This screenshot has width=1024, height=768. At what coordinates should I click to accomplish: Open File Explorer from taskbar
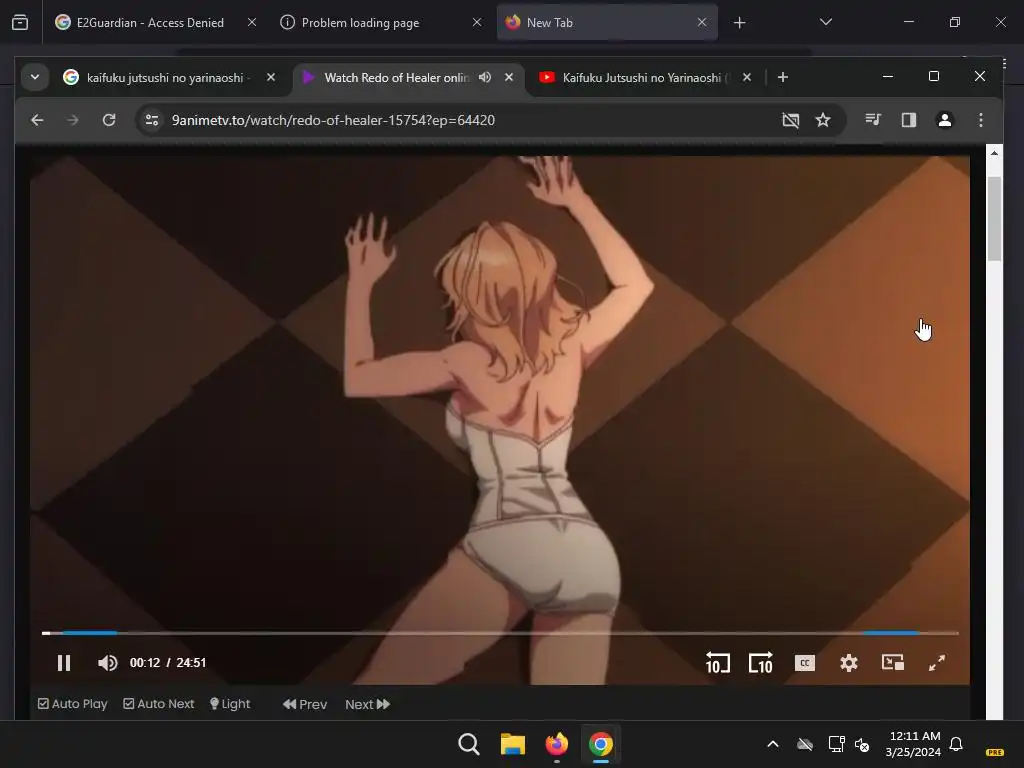pyautogui.click(x=513, y=744)
